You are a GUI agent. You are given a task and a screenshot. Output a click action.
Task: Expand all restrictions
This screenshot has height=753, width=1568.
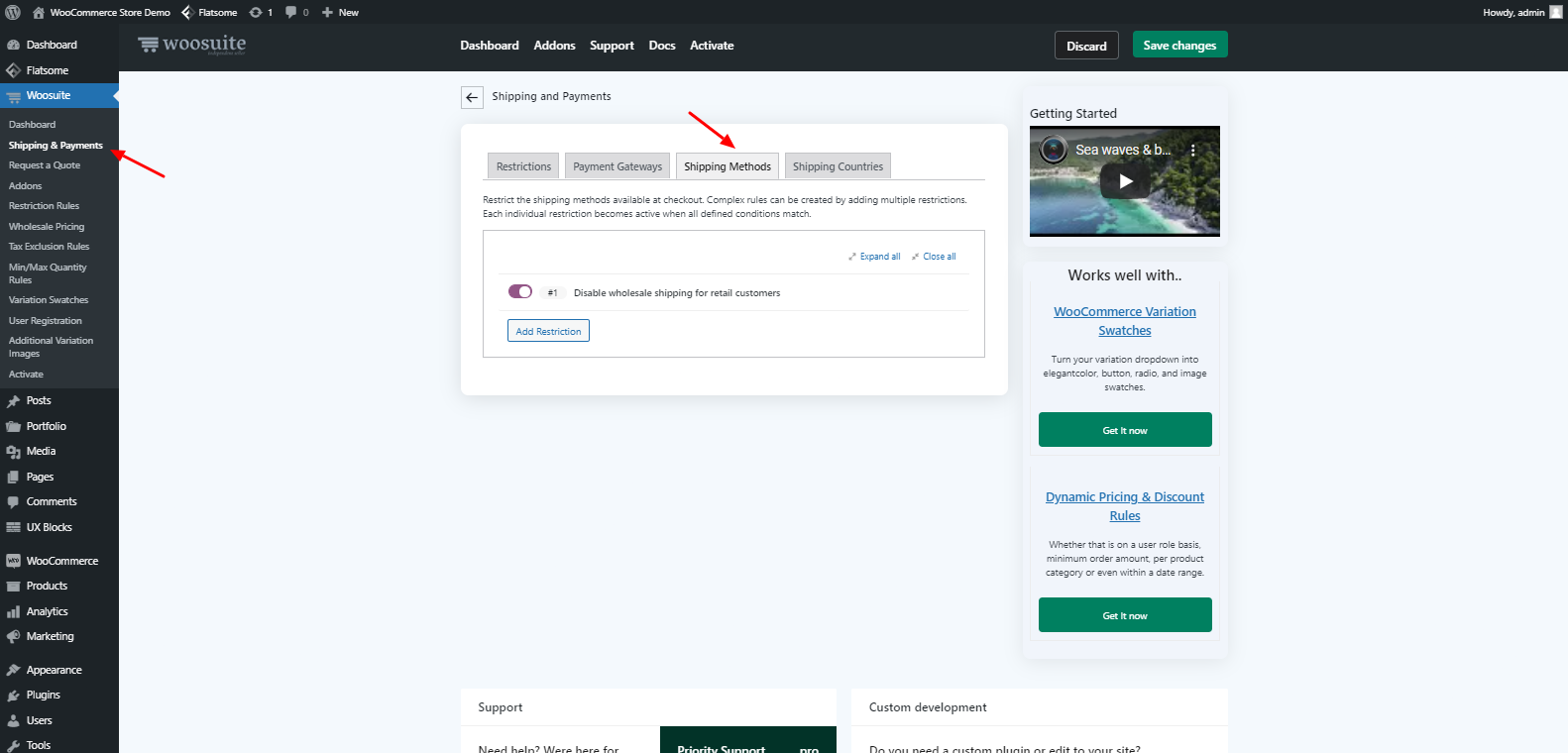(x=874, y=257)
